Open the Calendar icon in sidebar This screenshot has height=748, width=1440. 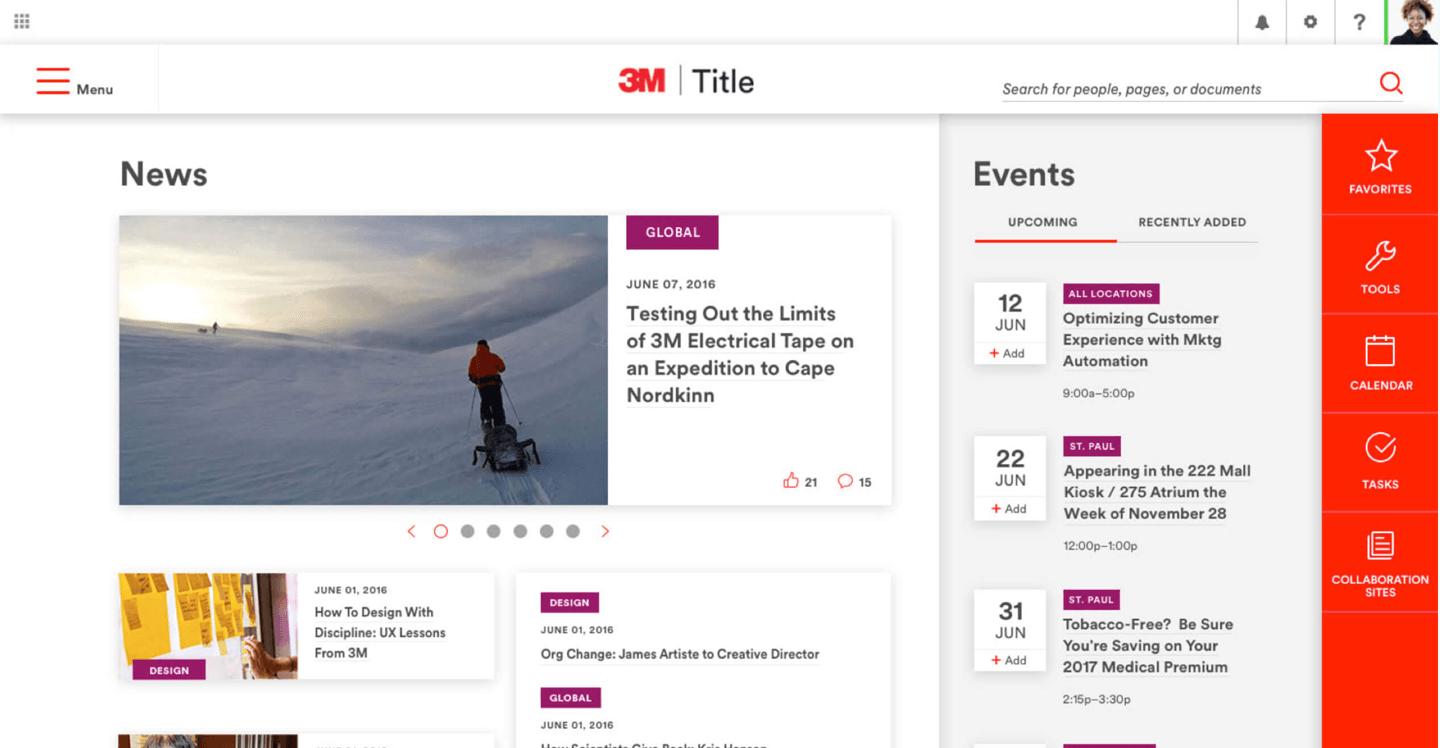pos(1380,352)
